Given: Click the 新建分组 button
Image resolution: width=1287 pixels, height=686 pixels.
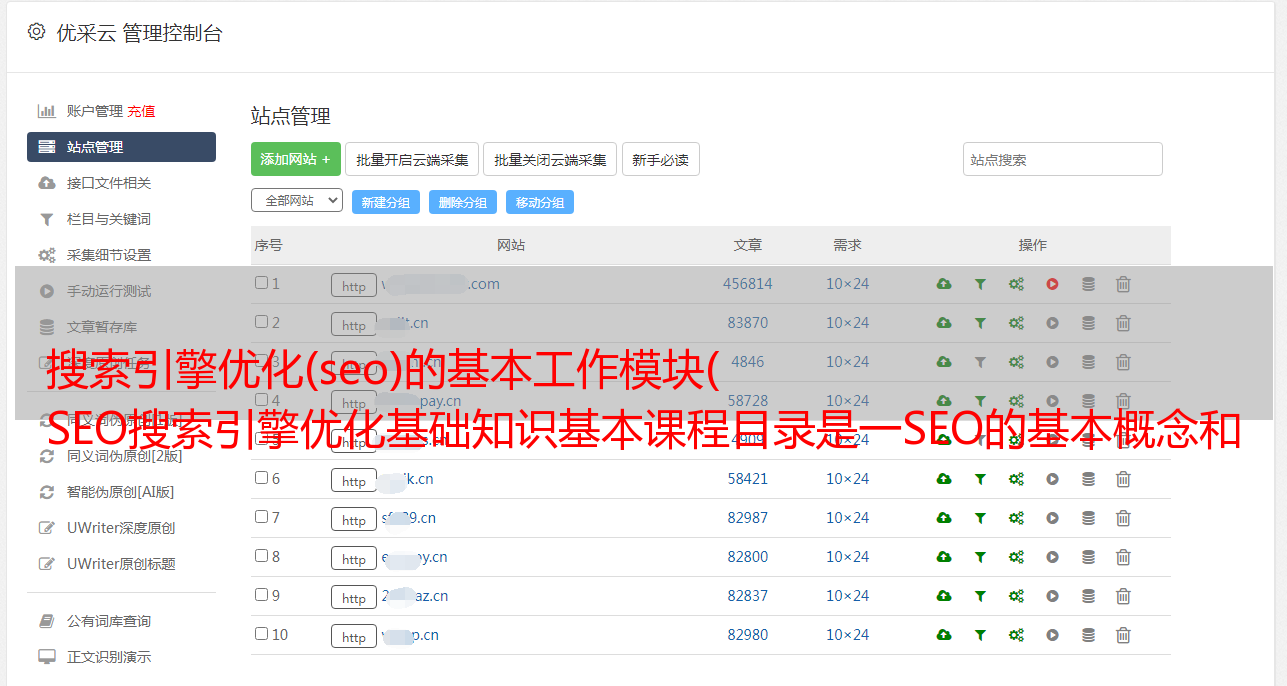Looking at the screenshot, I should point(386,202).
